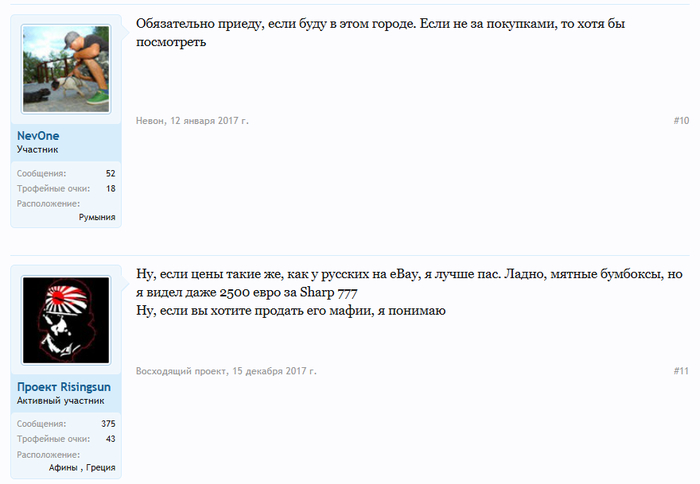The height and width of the screenshot is (484, 700).
Task: Open the Проект Risingsun username profile
Action: click(x=64, y=386)
